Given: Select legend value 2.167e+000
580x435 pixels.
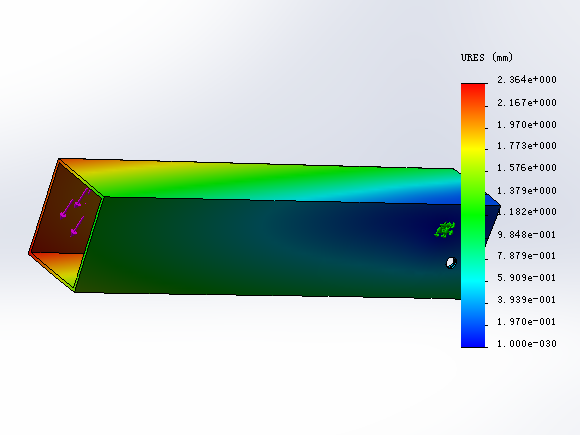Looking at the screenshot, I should coord(527,102).
